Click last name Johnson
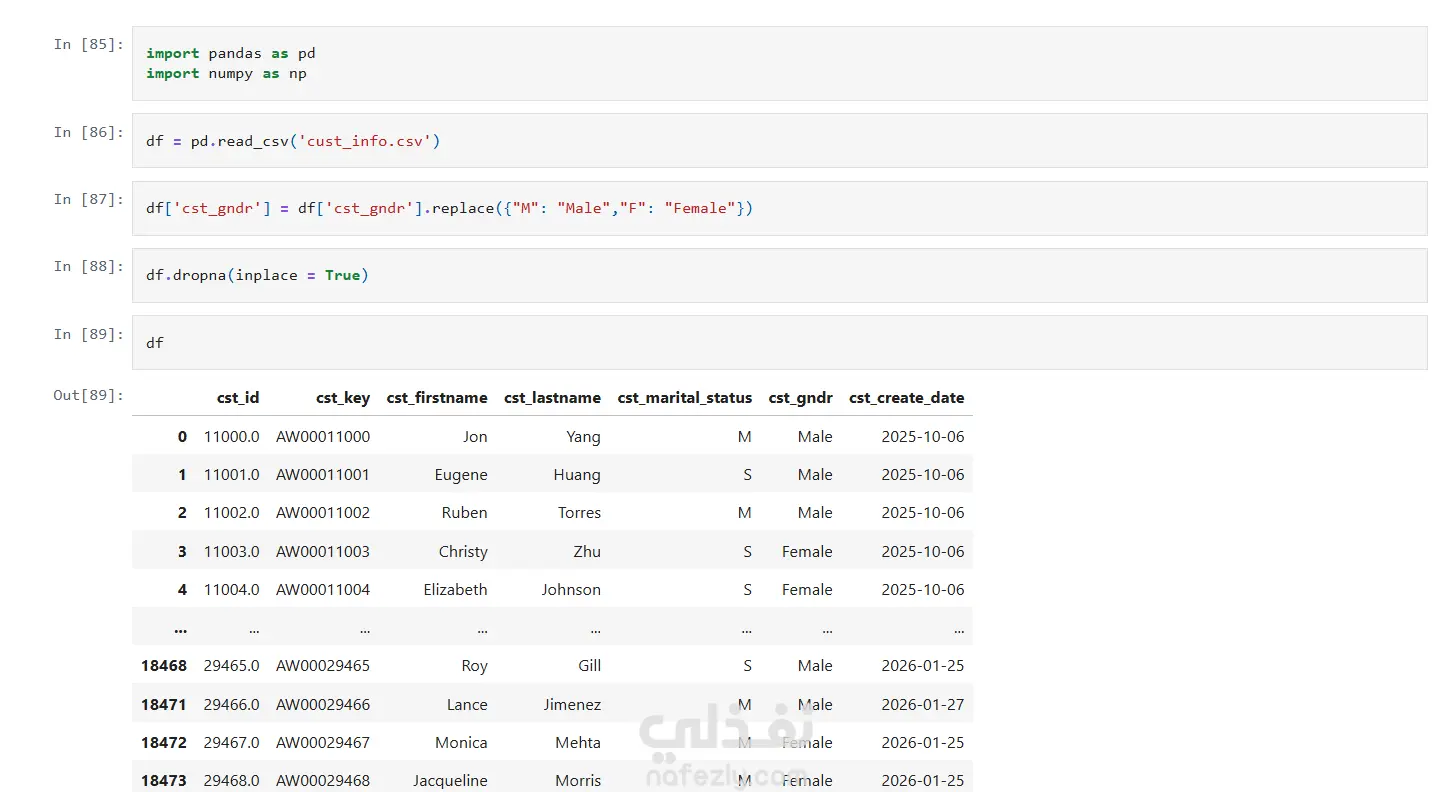 click(571, 589)
